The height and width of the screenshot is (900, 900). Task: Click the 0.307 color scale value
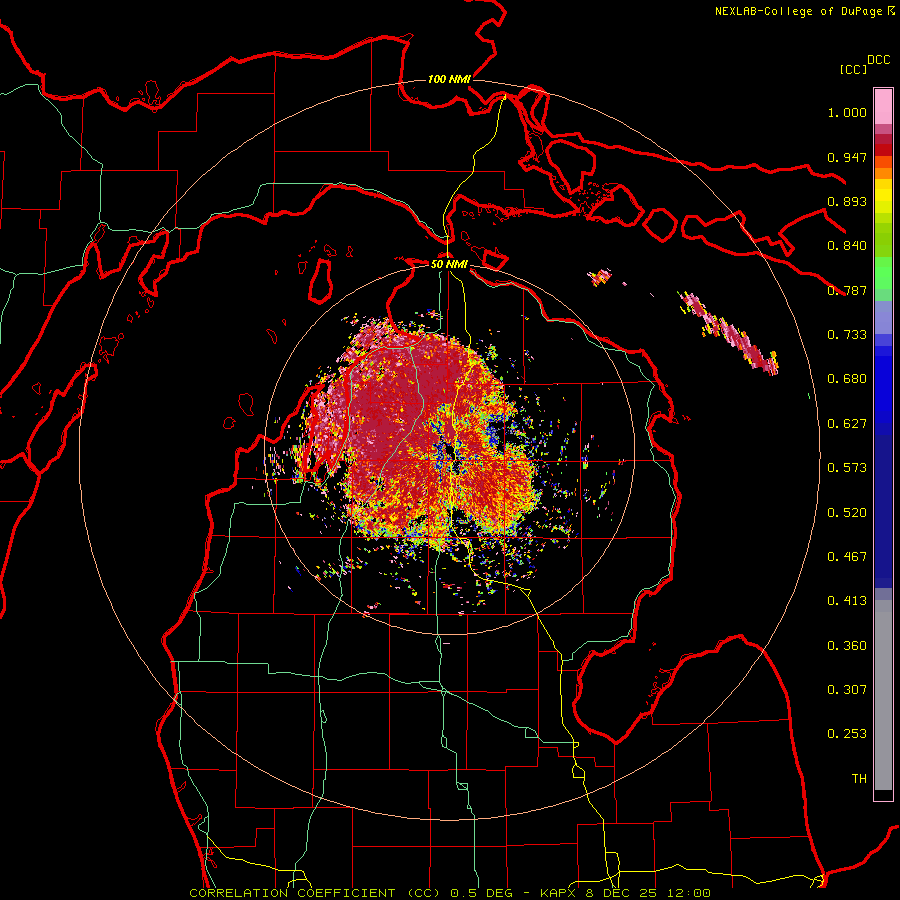(847, 690)
